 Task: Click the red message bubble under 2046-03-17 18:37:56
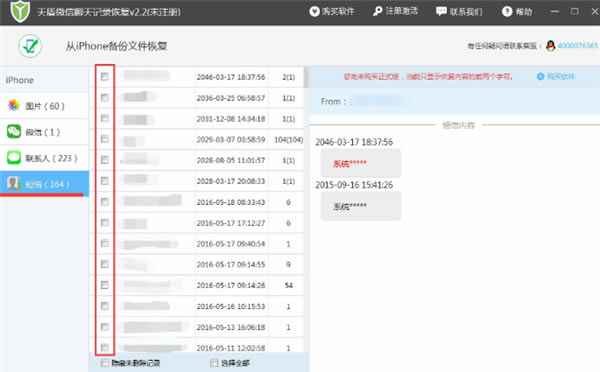361,163
